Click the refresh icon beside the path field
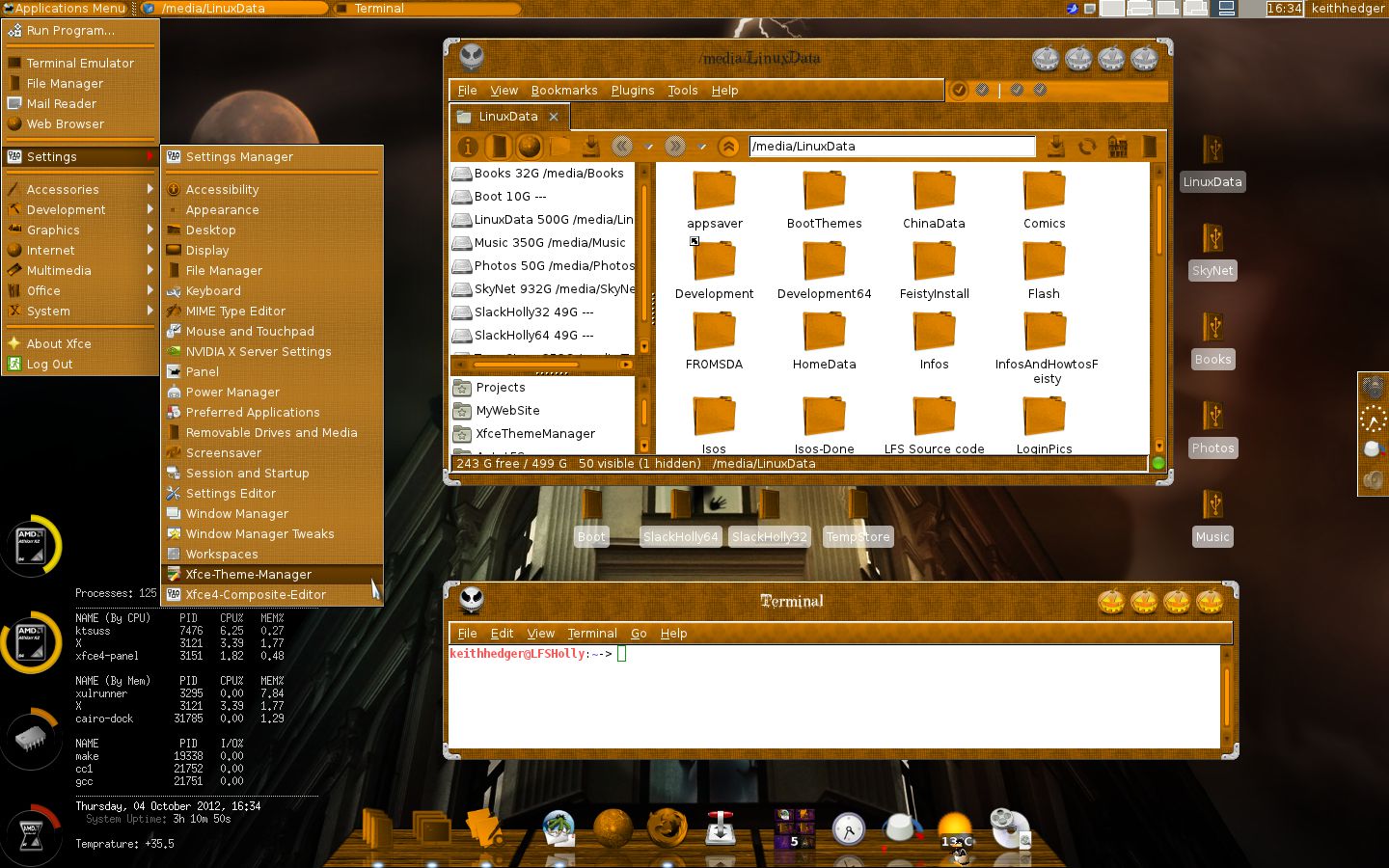Screen dimensions: 1389x868 1087,147
